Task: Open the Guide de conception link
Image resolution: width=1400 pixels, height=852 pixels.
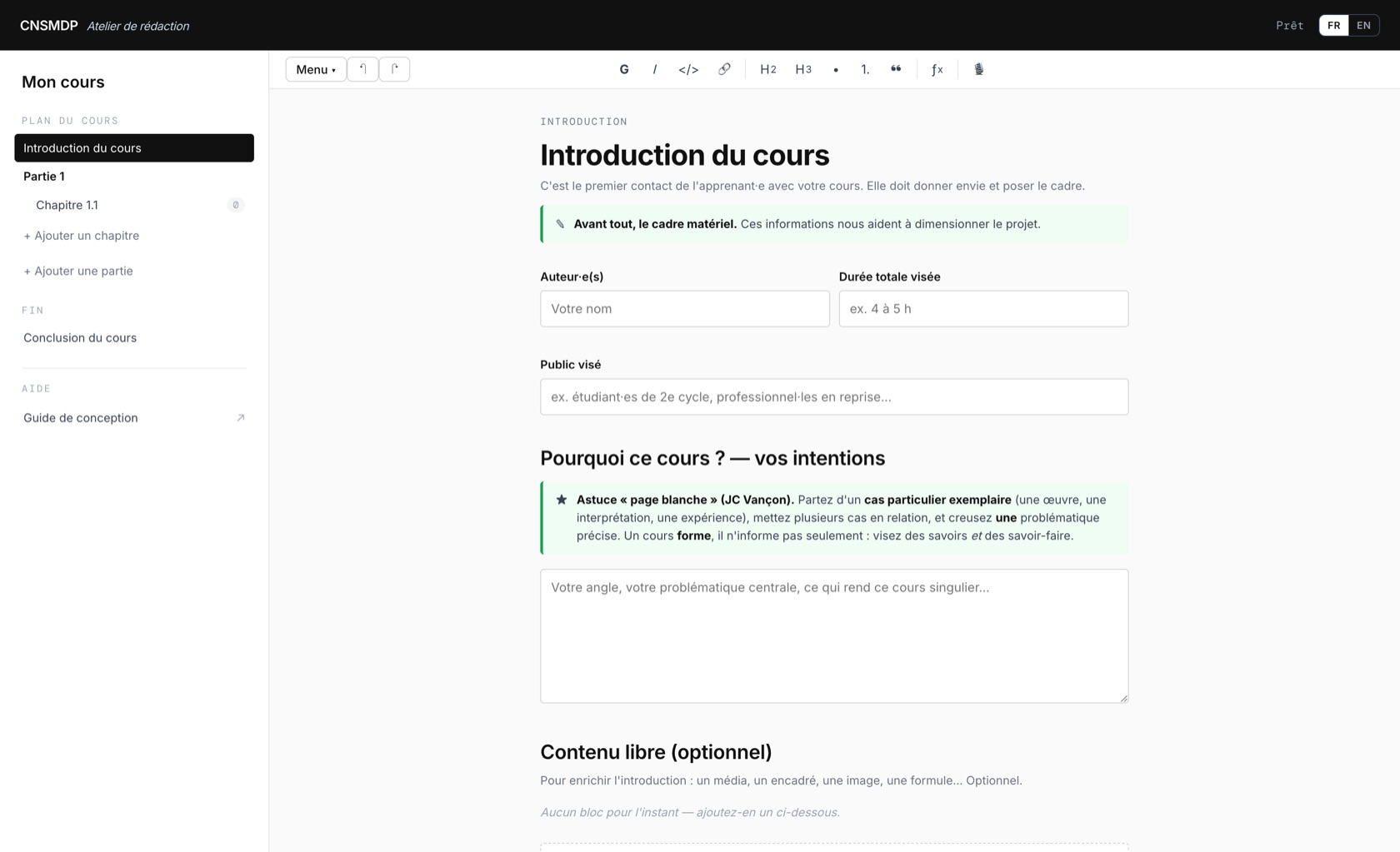Action: pos(134,417)
